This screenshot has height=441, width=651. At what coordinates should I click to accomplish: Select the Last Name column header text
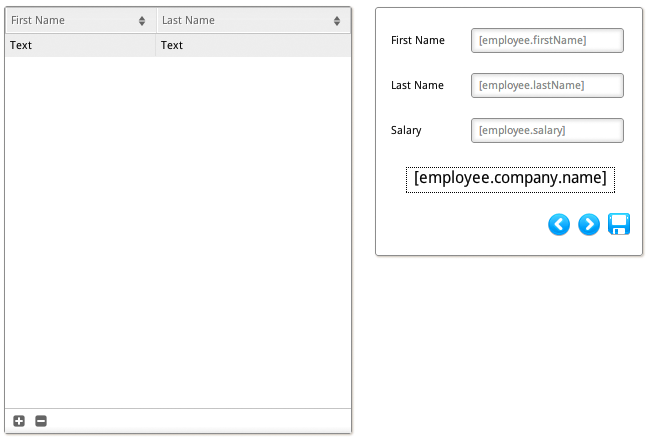pyautogui.click(x=188, y=20)
